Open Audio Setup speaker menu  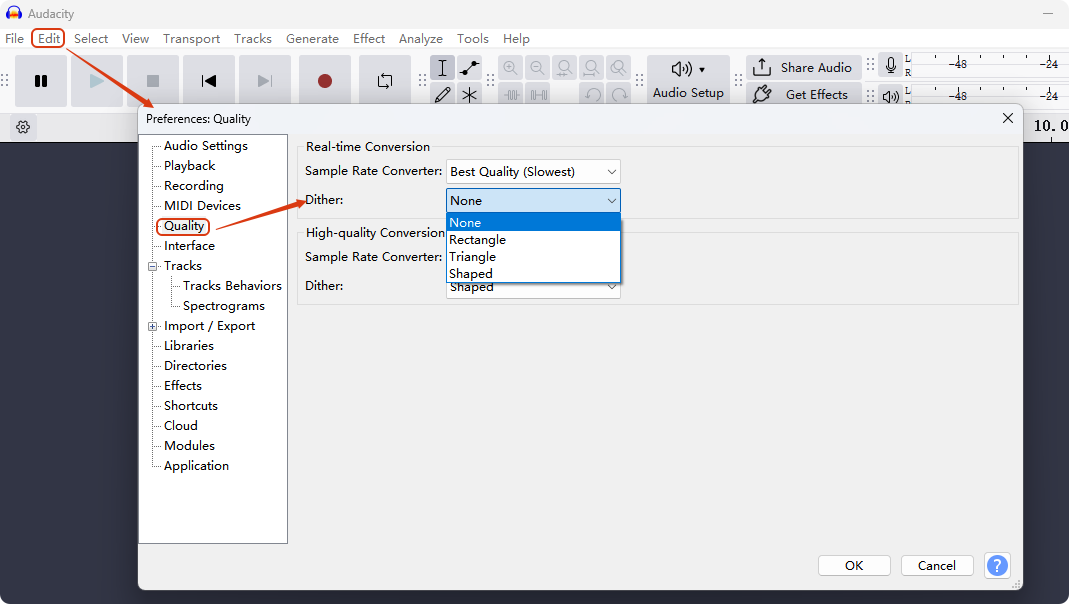tap(687, 80)
